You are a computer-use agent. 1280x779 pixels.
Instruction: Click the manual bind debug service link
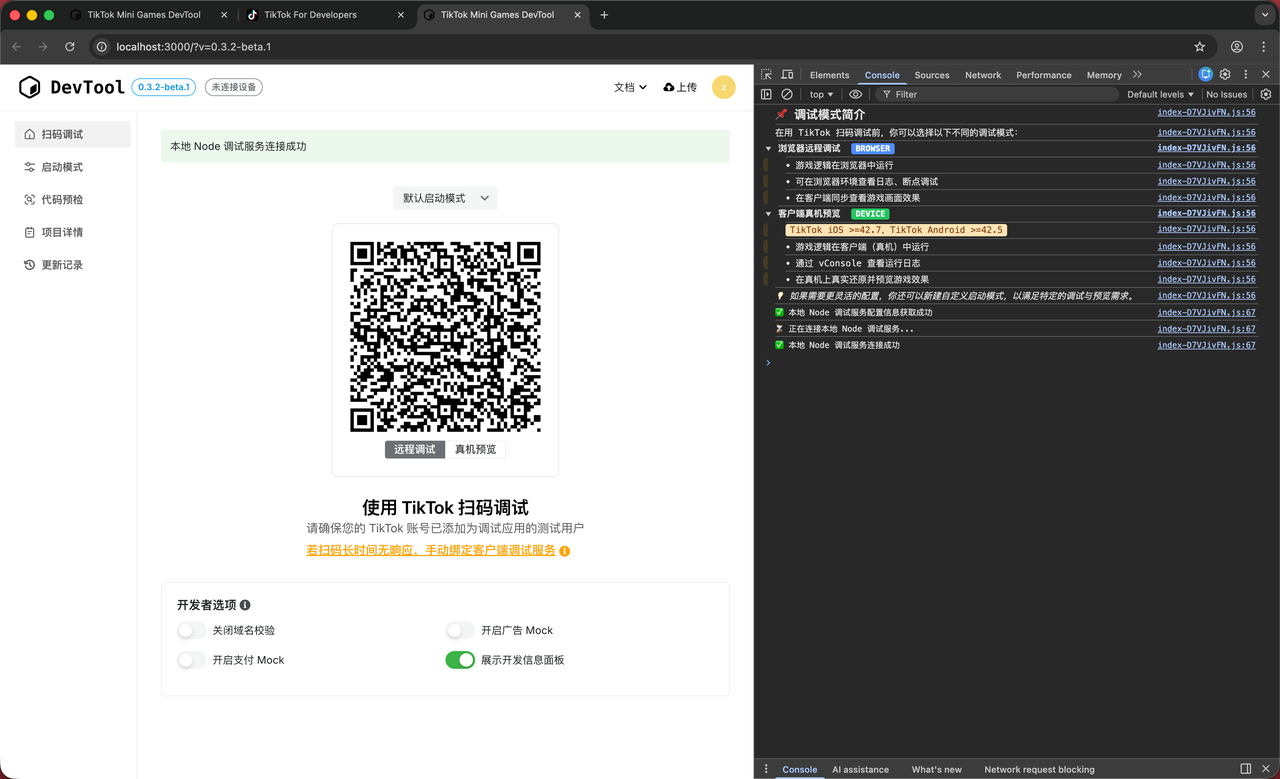[x=431, y=551]
